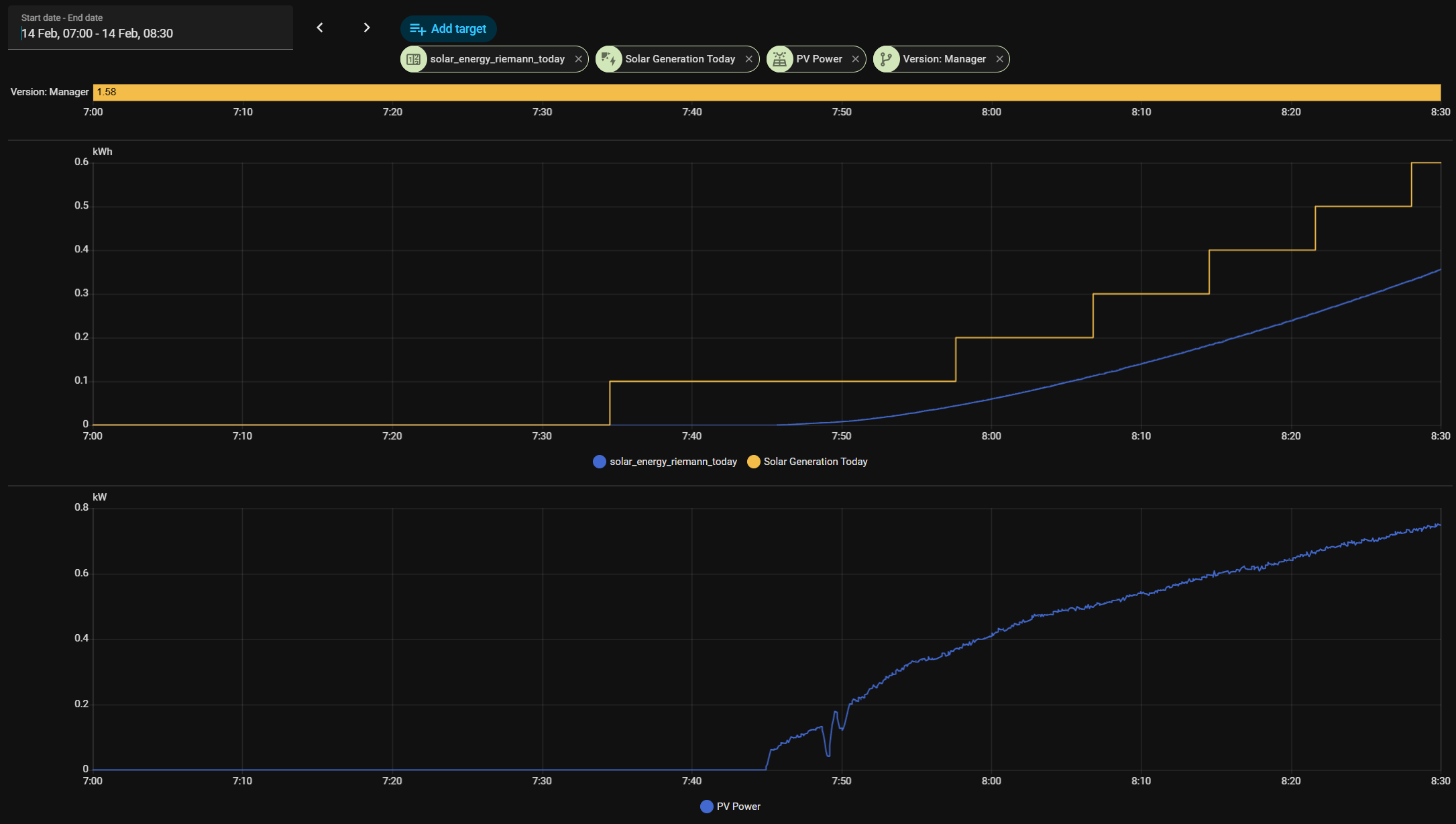Click the Add target button
The image size is (1456, 824).
[x=448, y=29]
